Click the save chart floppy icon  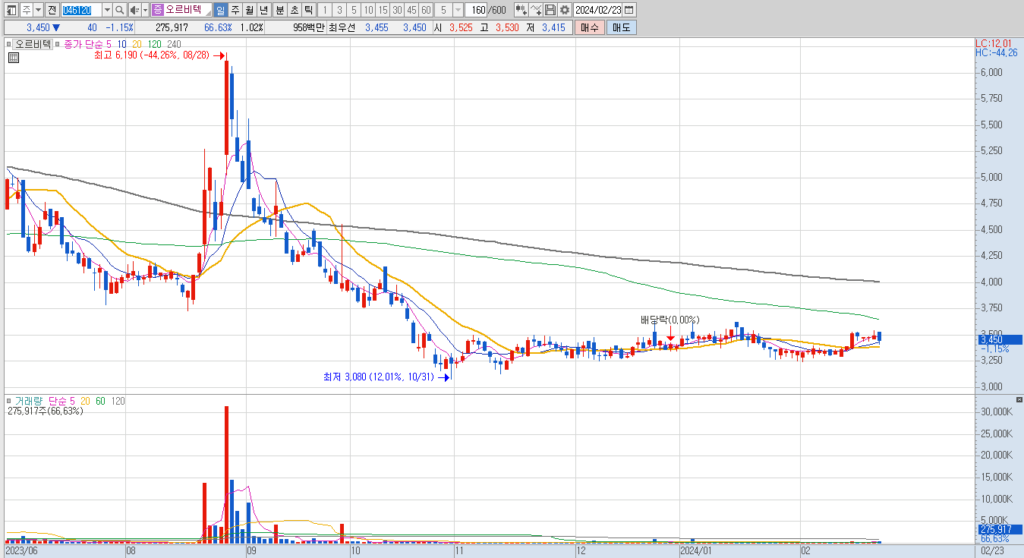550,10
